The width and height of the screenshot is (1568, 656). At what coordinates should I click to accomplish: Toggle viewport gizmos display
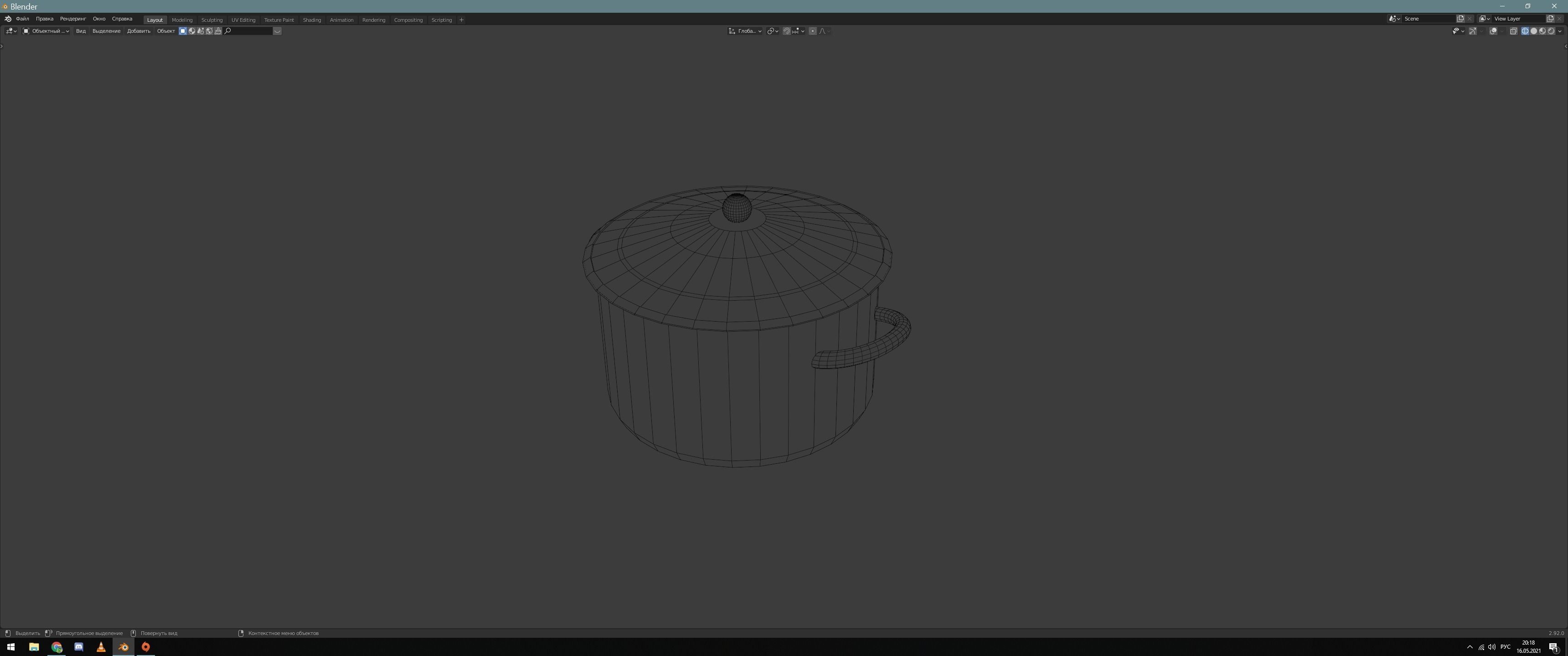coord(1473,31)
